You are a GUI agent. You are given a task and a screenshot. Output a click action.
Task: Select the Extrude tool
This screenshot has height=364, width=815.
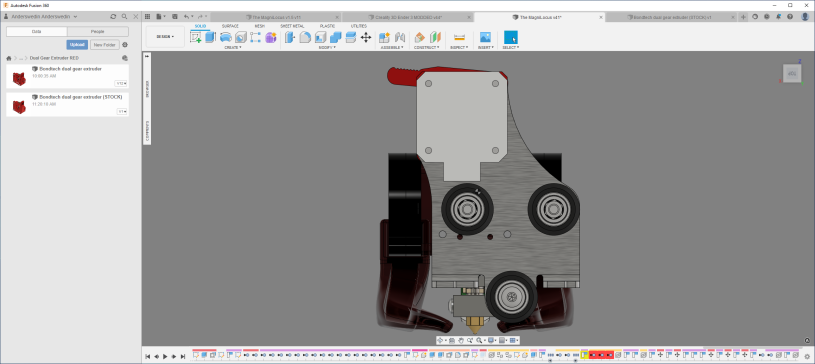(x=210, y=37)
